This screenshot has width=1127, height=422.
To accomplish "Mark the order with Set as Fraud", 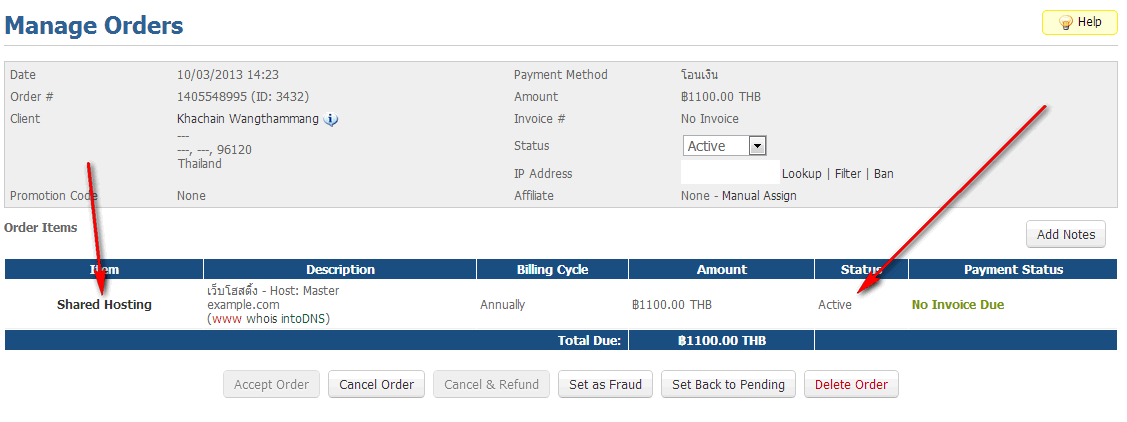I will point(605,385).
